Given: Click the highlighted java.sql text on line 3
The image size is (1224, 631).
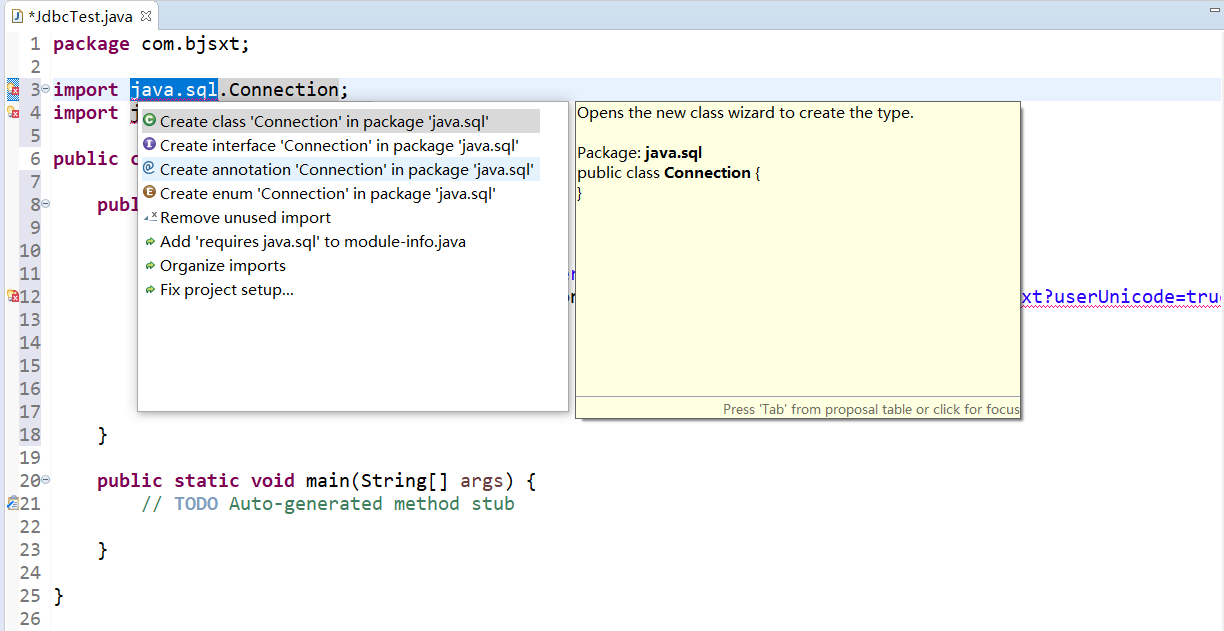Looking at the screenshot, I should 174,90.
